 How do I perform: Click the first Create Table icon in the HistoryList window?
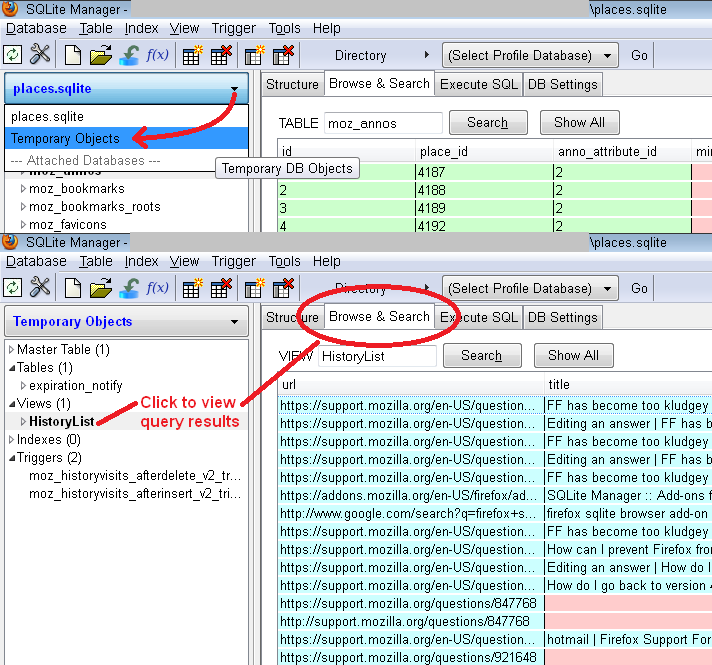192,288
